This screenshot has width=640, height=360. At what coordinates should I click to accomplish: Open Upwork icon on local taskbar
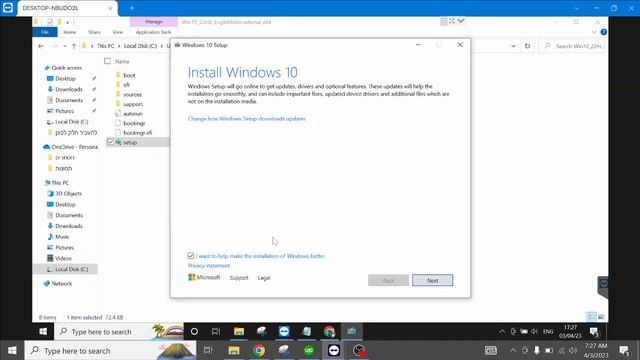click(x=309, y=350)
